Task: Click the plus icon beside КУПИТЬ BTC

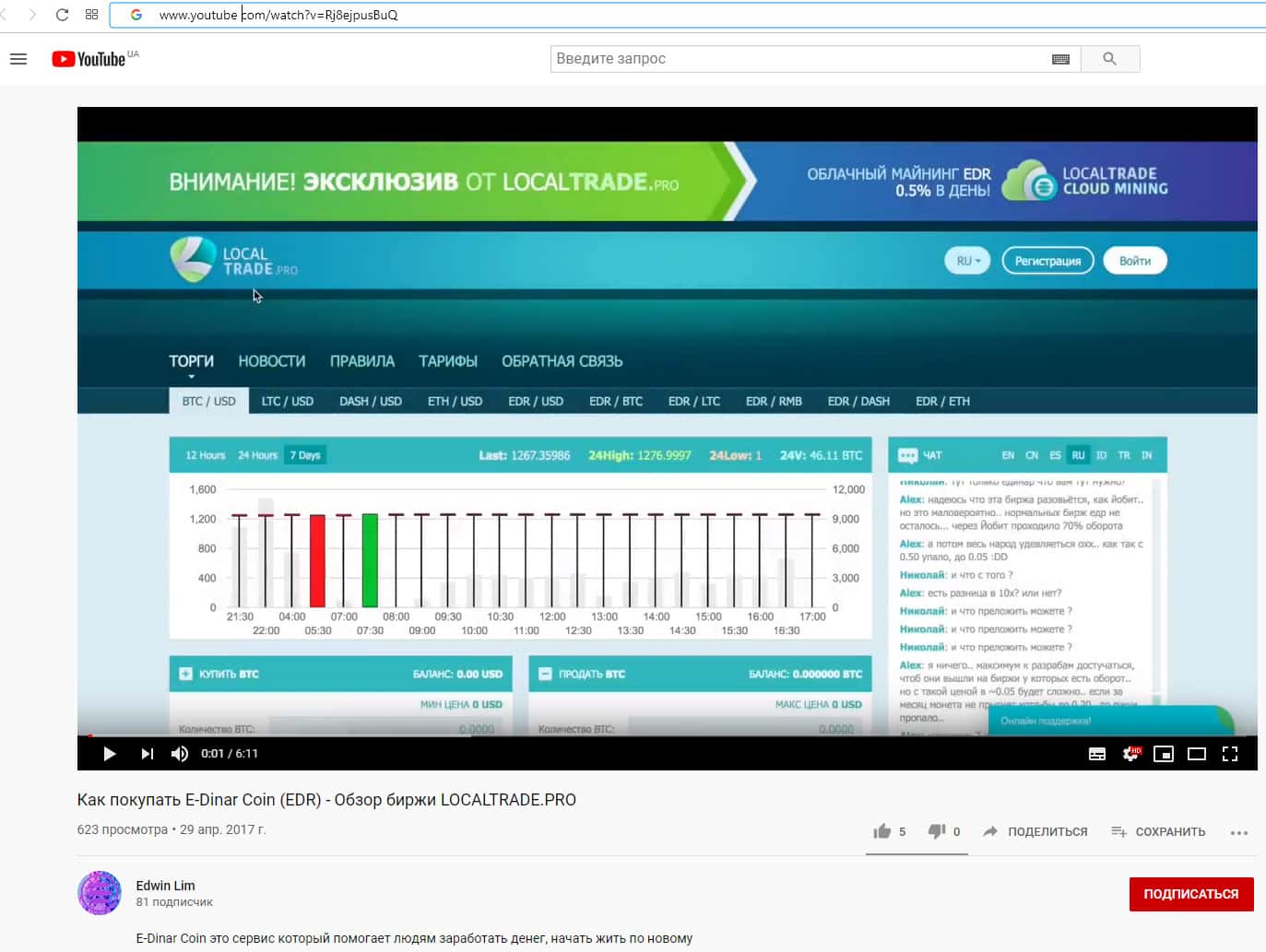Action: tap(185, 674)
